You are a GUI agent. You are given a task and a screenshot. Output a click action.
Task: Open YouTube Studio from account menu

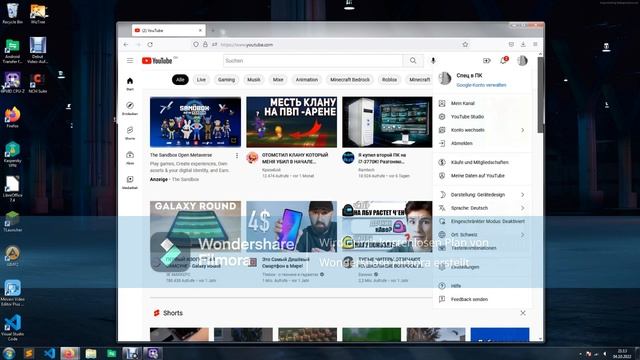click(x=482, y=117)
